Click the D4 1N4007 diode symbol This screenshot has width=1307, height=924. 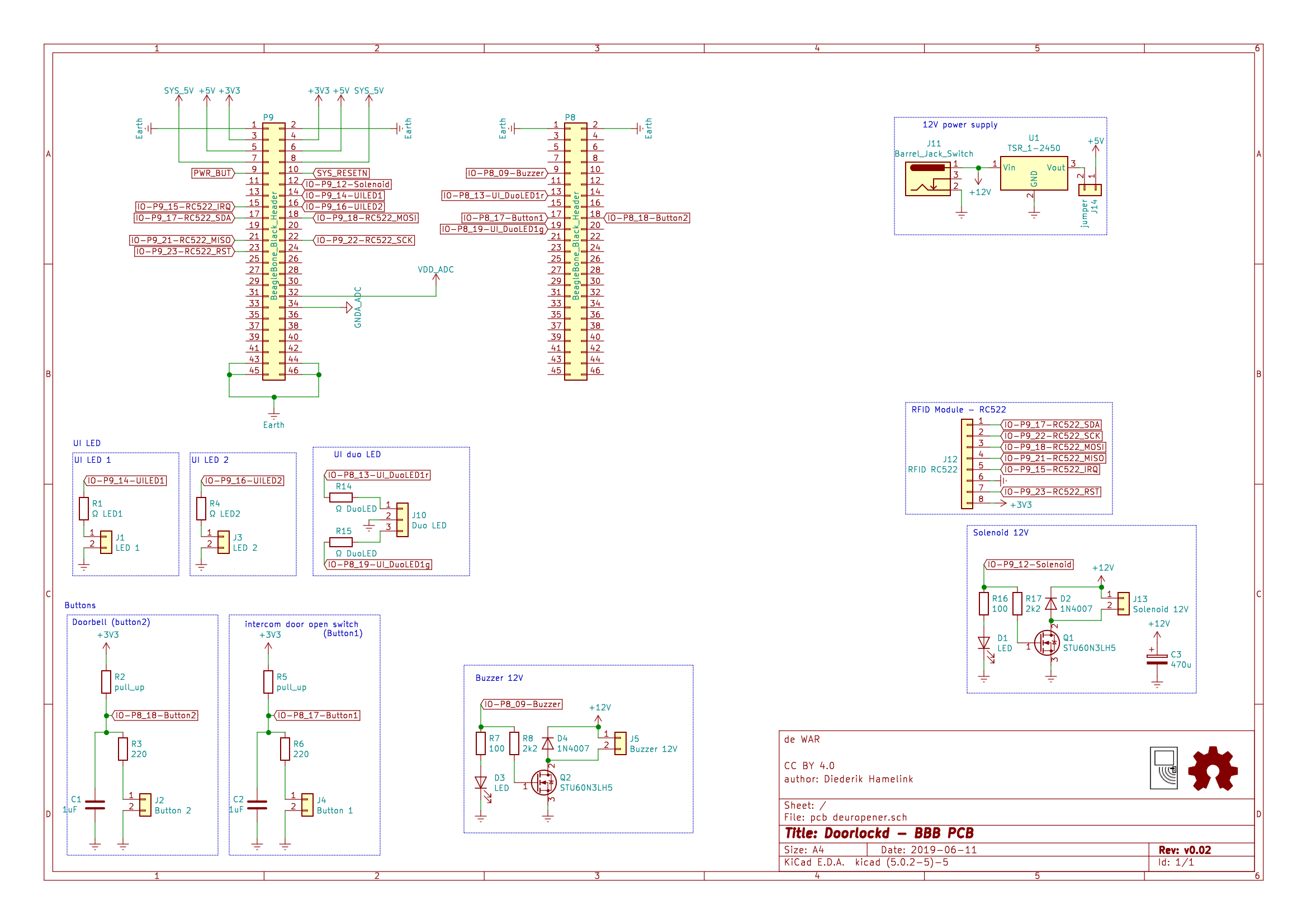coord(548,743)
